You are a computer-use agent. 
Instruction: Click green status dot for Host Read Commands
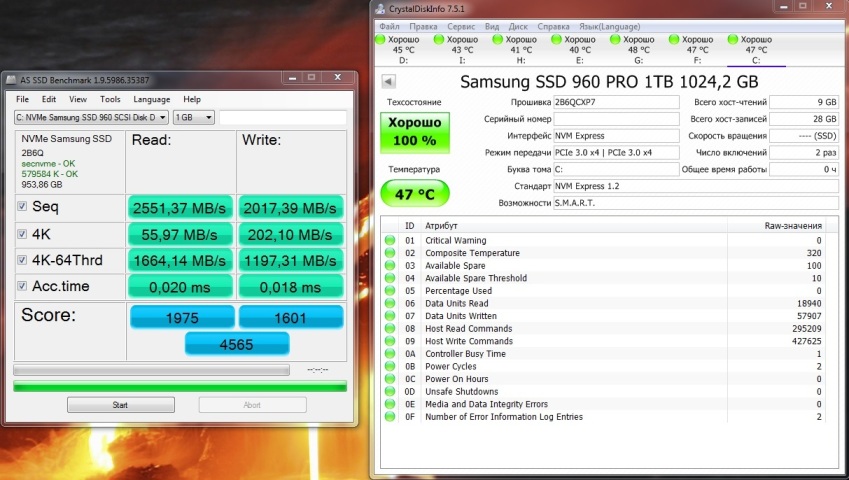[x=390, y=328]
